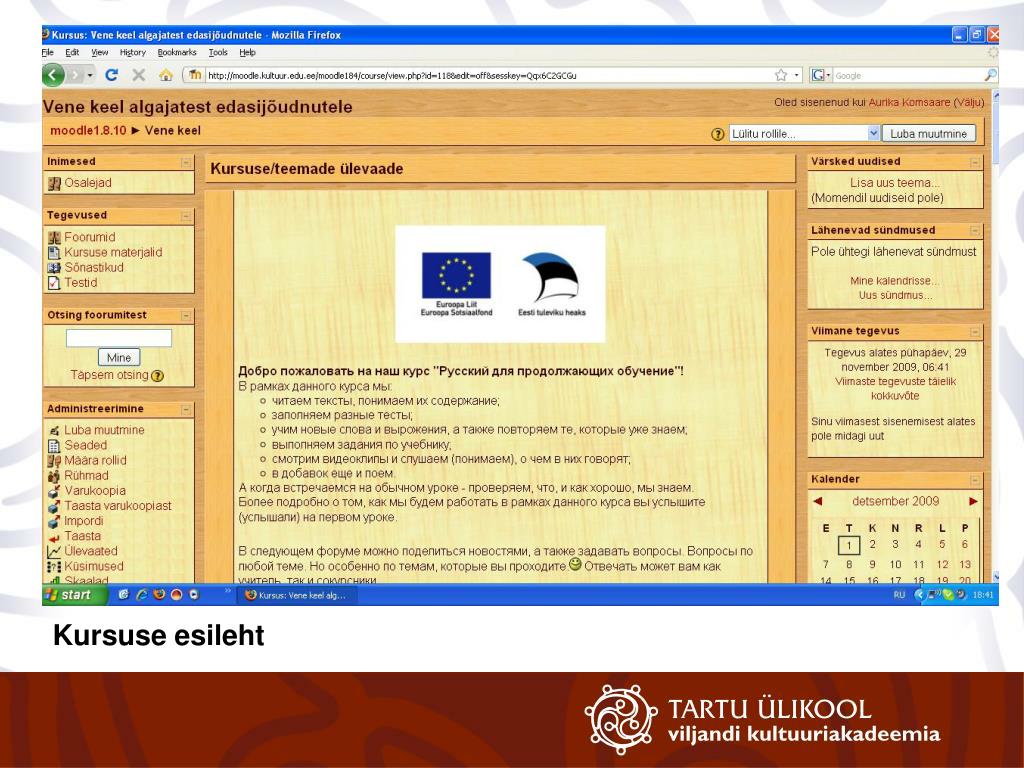Click the Sõnastikud glossary icon
Screen dimensions: 1024x768
point(54,268)
